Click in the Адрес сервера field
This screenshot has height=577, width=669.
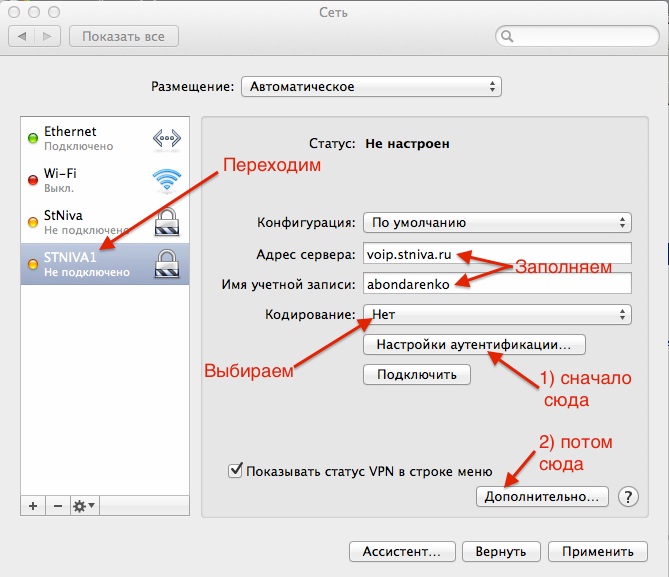(x=496, y=253)
